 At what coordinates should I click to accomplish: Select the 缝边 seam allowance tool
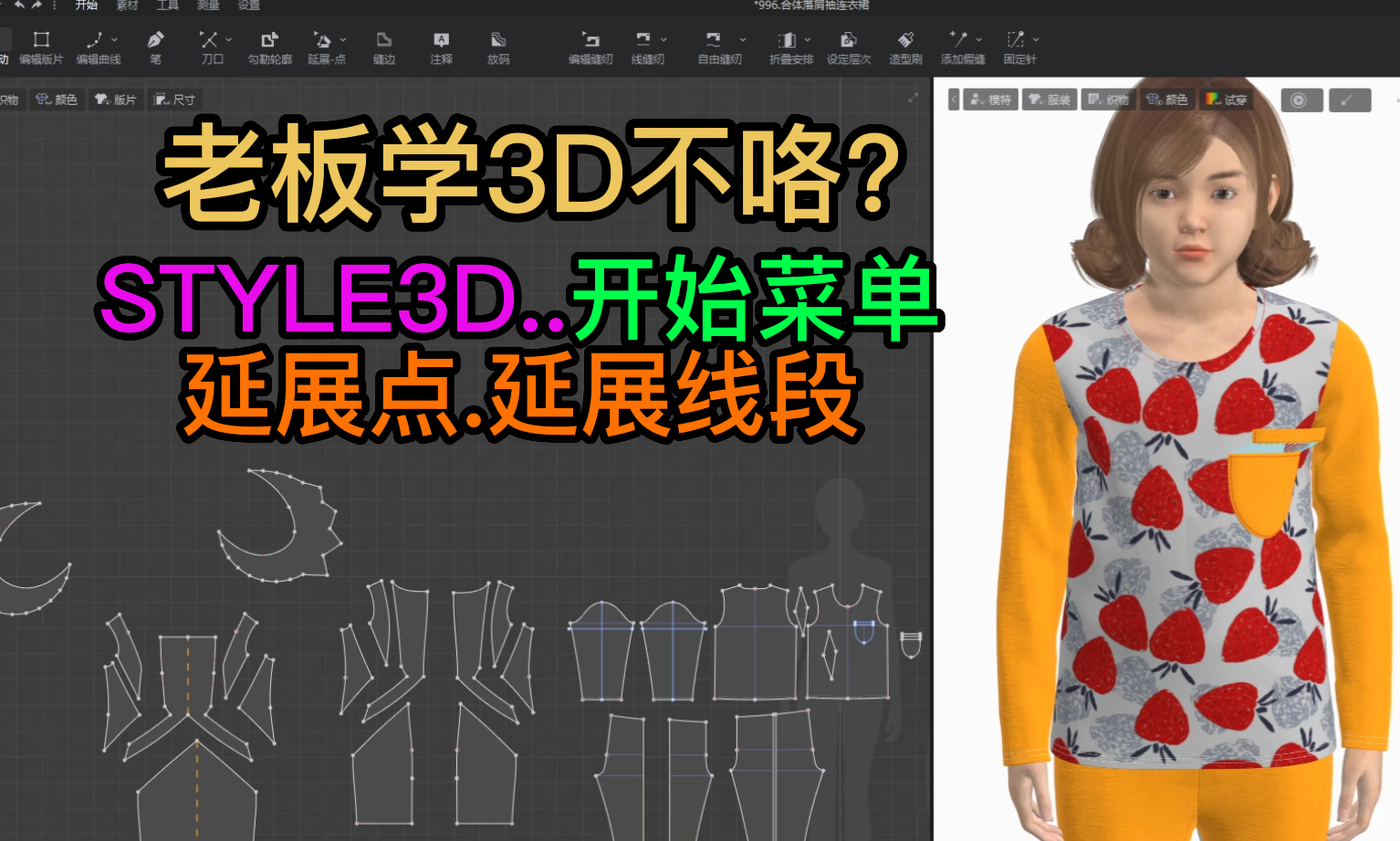pos(384,47)
